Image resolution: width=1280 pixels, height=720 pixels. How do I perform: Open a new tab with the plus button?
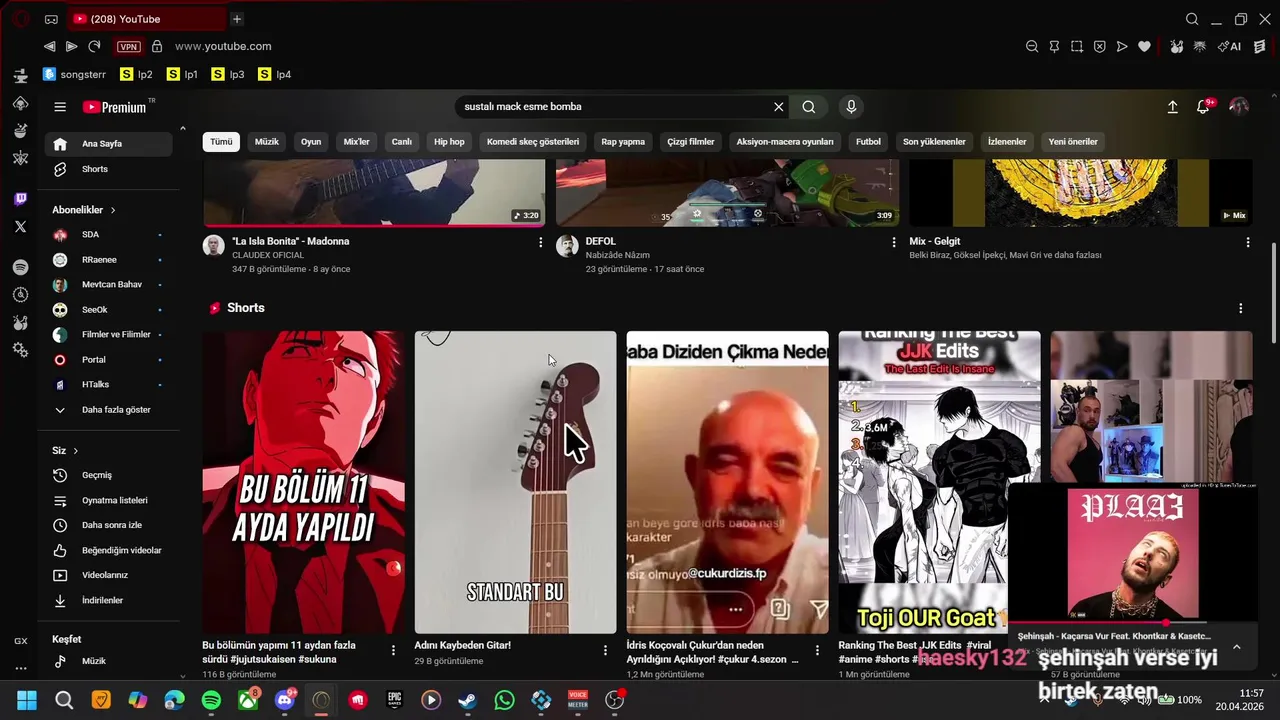click(237, 19)
